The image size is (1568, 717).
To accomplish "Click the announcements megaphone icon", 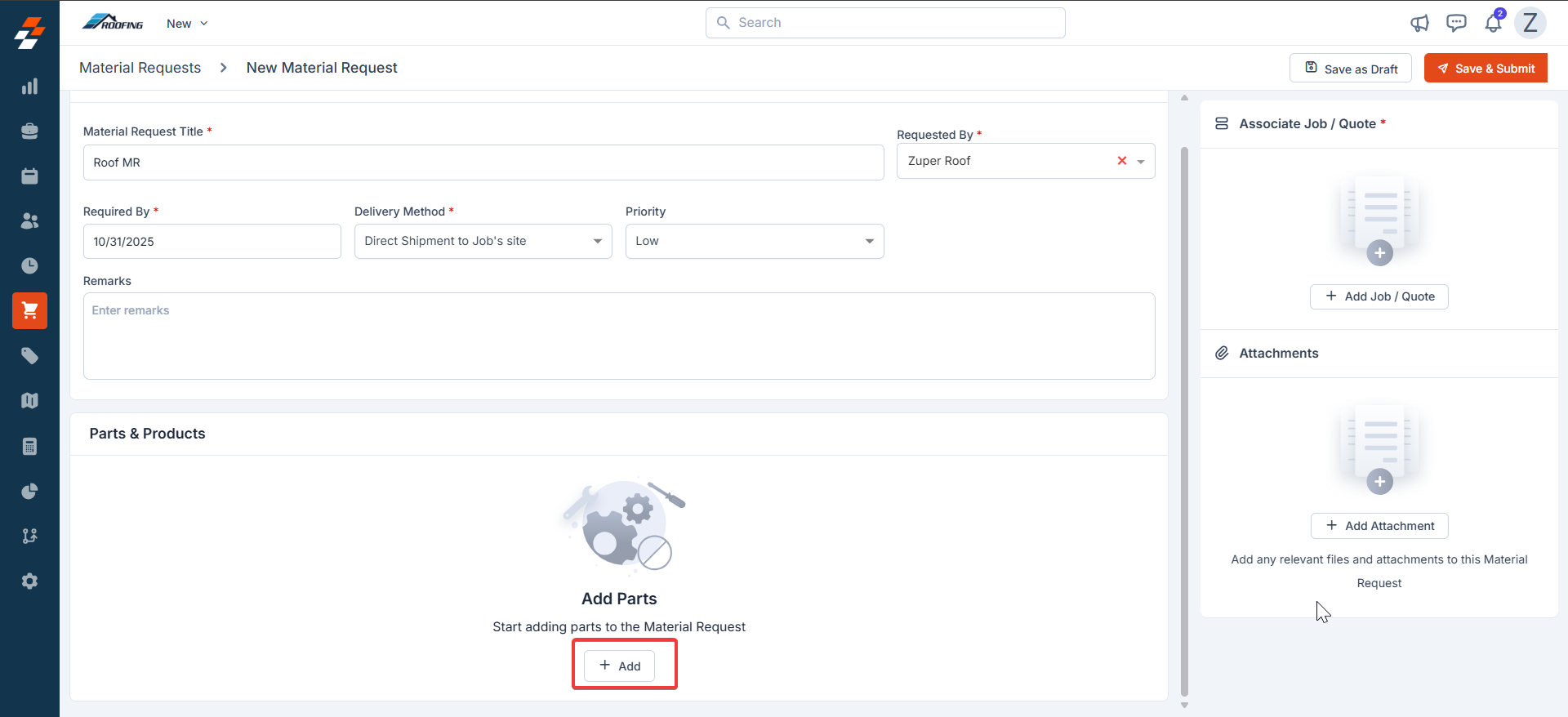I will click(x=1419, y=23).
